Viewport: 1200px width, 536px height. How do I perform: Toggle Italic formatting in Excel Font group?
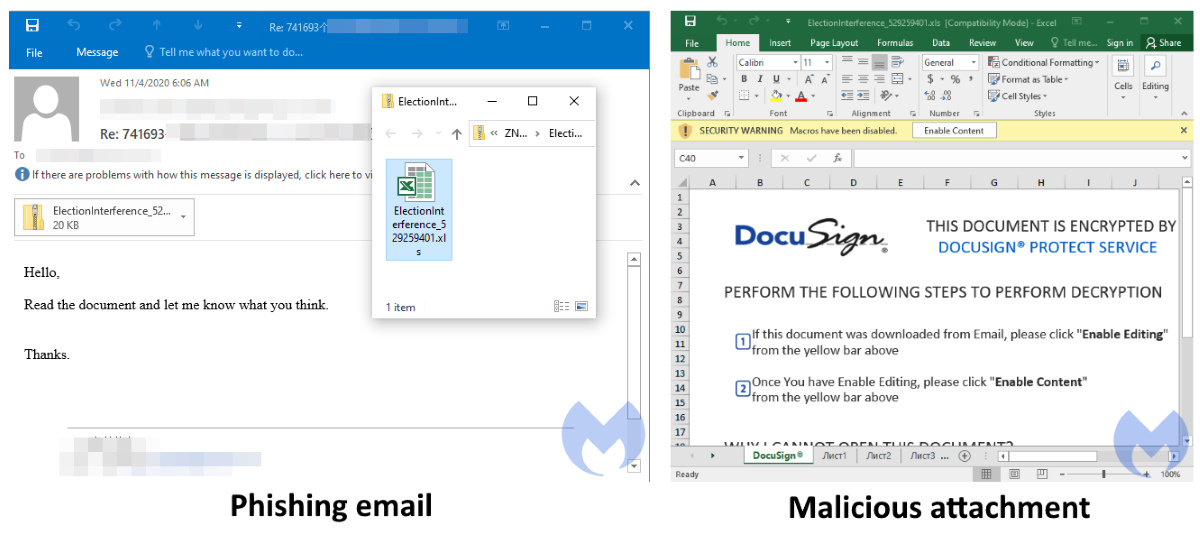tap(761, 79)
